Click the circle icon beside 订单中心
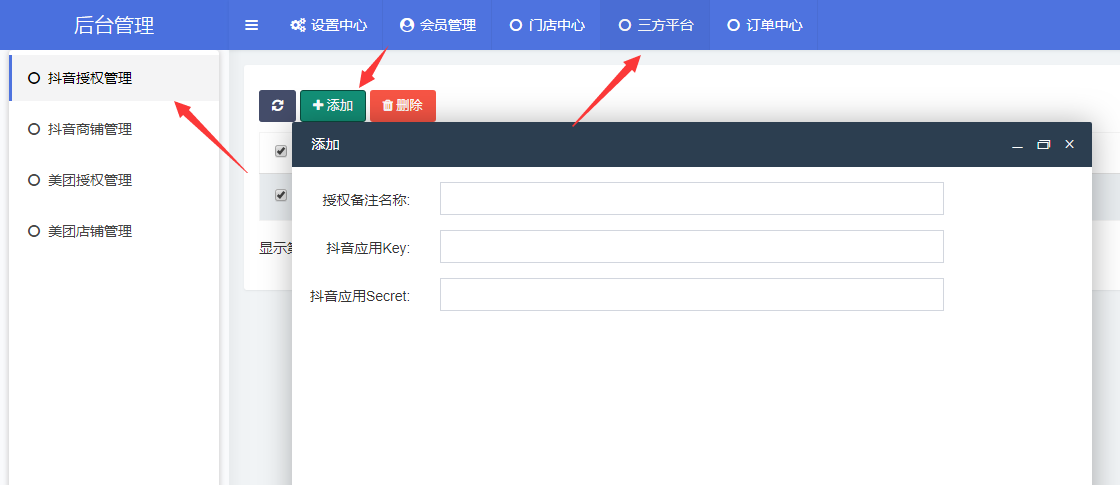Viewport: 1120px width, 485px height. point(733,25)
